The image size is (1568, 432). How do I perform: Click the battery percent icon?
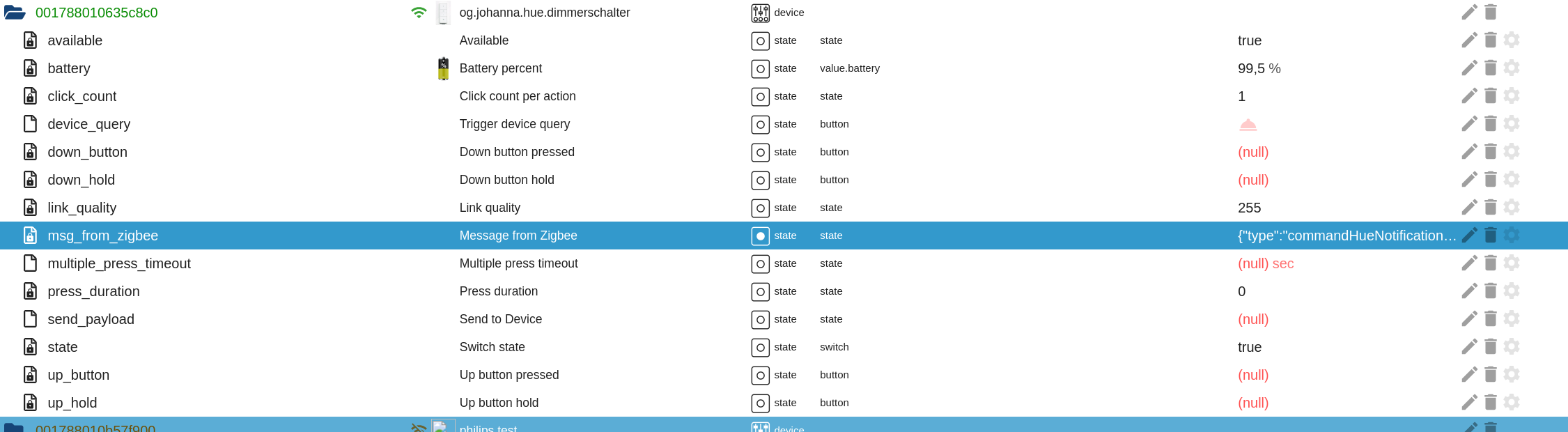coord(443,68)
